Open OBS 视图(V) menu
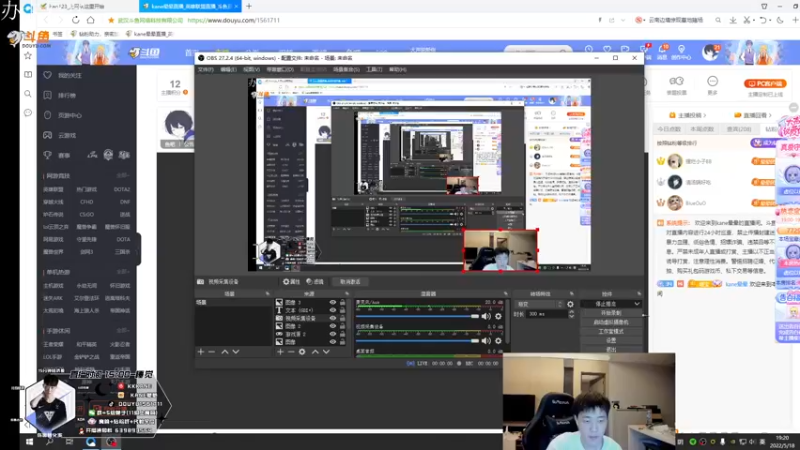800x450 pixels. point(251,69)
